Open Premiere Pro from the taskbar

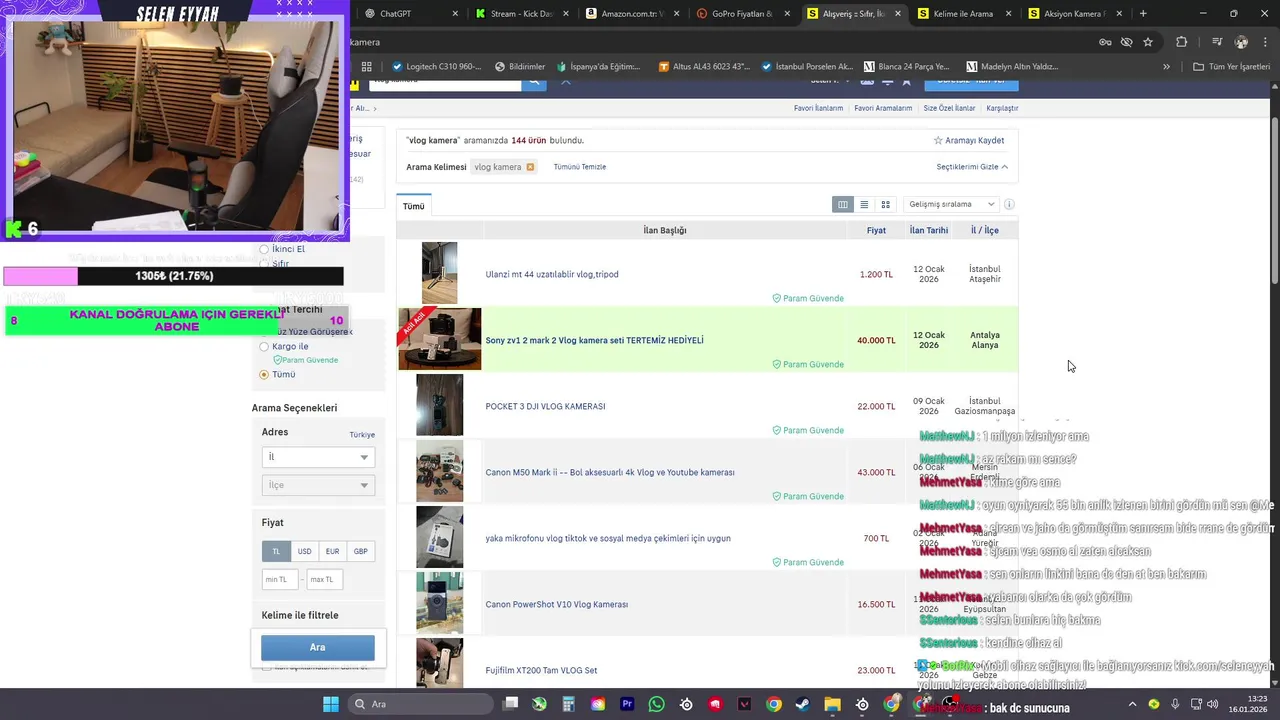click(627, 704)
